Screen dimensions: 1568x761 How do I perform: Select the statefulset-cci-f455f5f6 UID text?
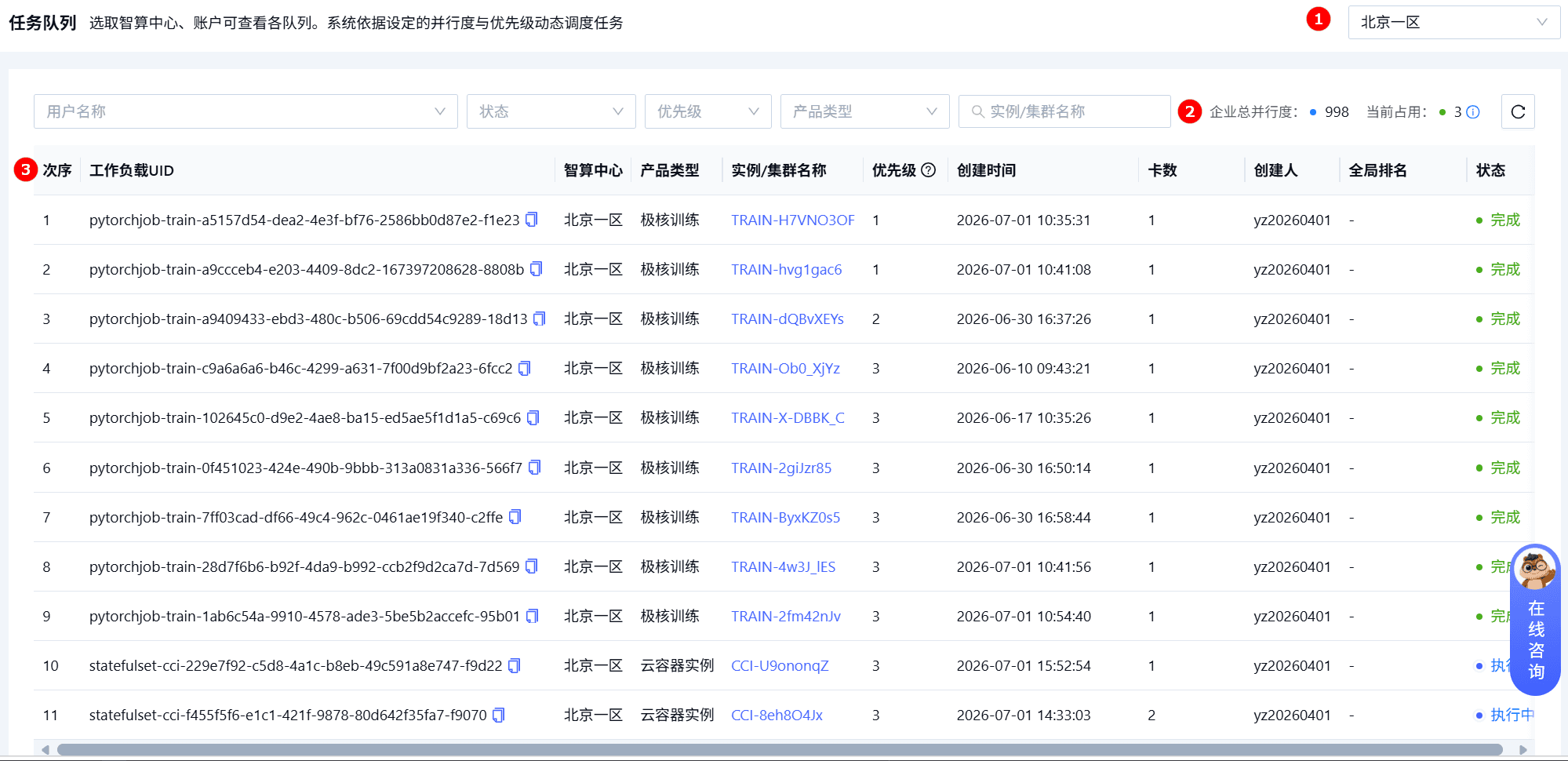[288, 715]
